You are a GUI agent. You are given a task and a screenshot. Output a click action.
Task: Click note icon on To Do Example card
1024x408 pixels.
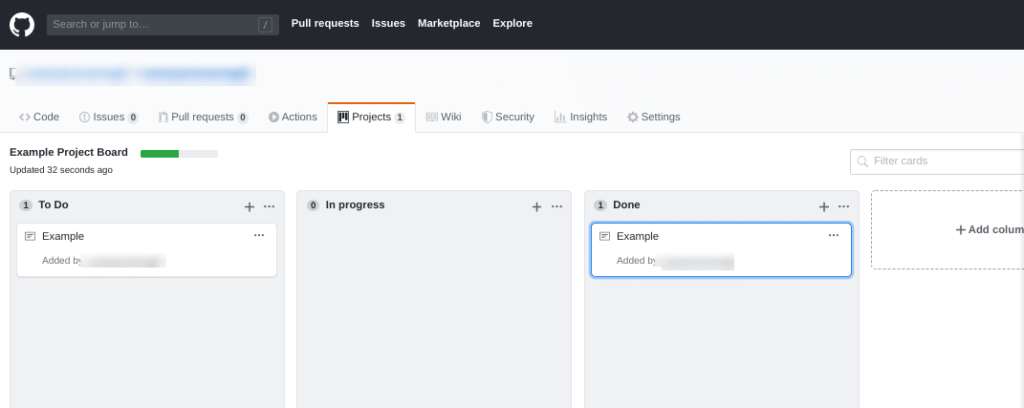(x=30, y=236)
